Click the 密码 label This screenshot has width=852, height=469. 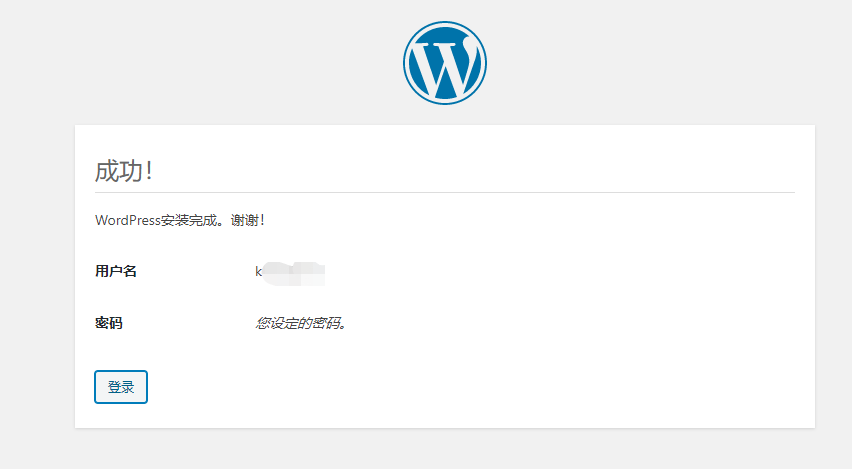109,323
